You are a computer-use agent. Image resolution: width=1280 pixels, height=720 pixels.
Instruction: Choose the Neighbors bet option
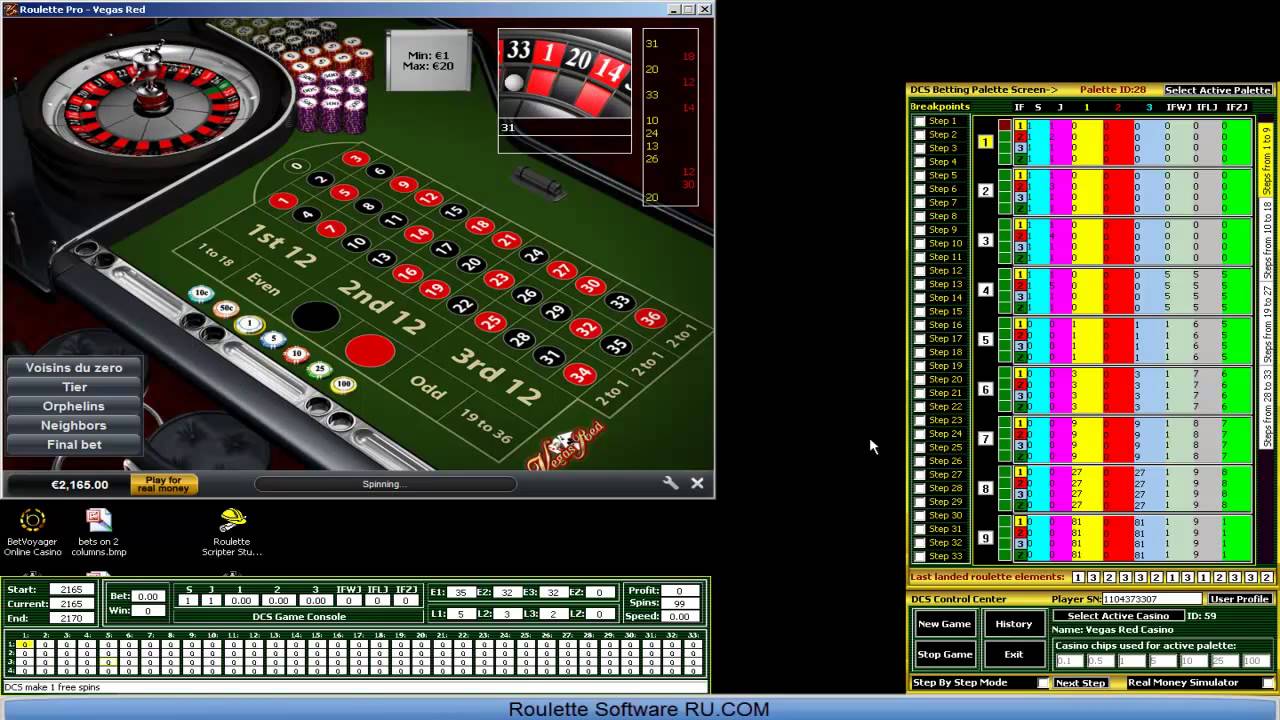click(x=74, y=425)
